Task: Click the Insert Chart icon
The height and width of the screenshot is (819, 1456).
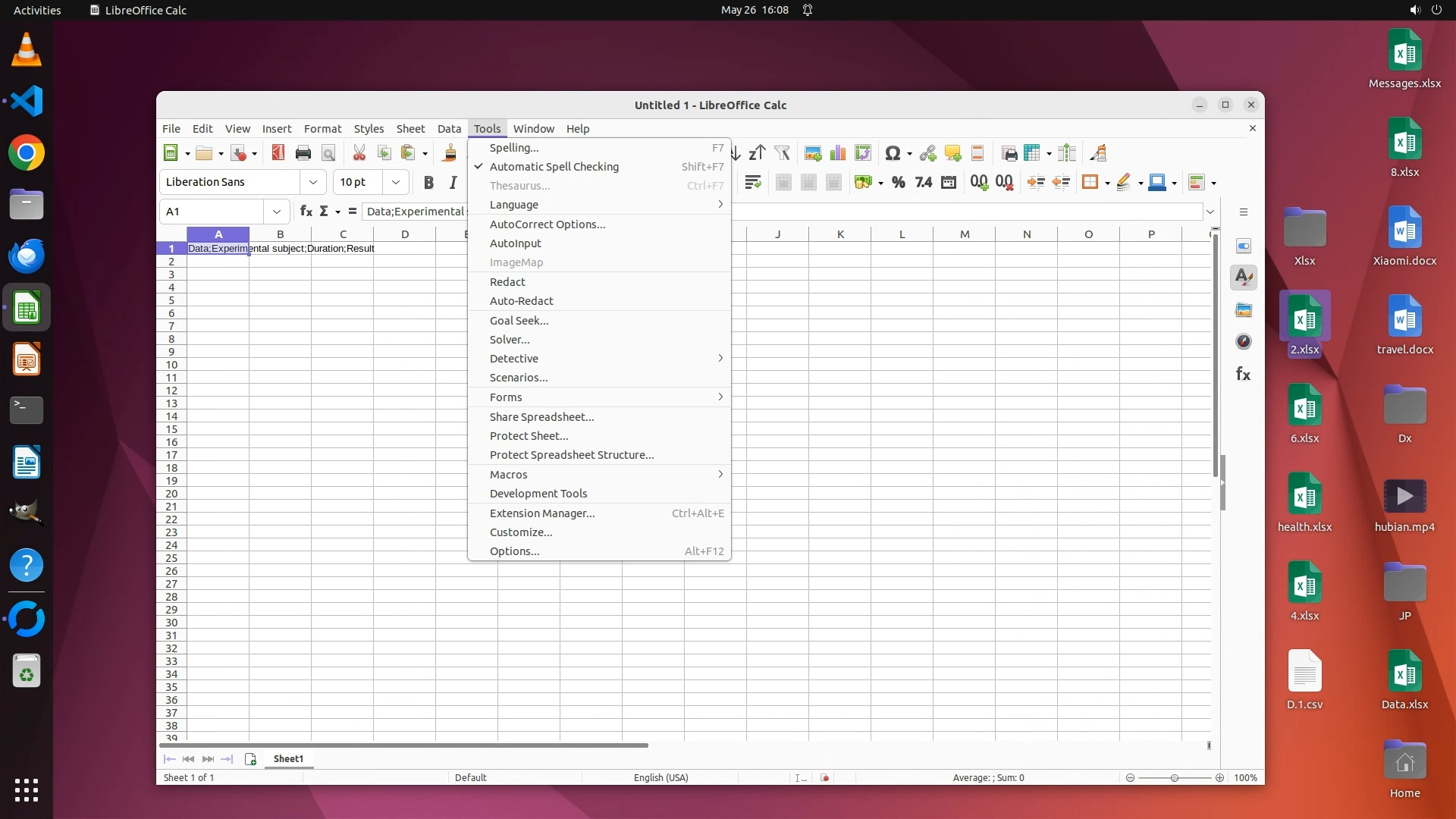Action: pyautogui.click(x=837, y=153)
